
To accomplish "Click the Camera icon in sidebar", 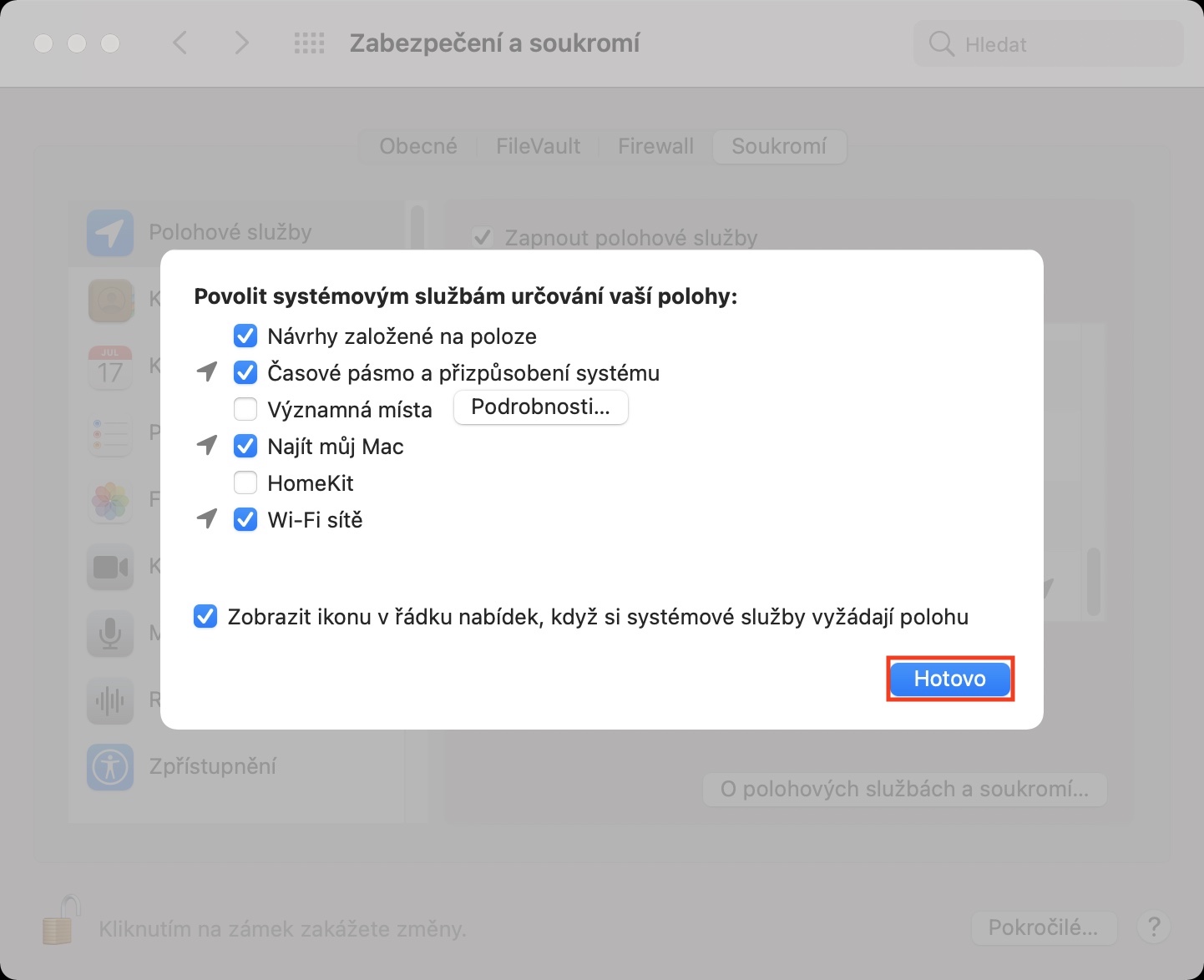I will (110, 568).
